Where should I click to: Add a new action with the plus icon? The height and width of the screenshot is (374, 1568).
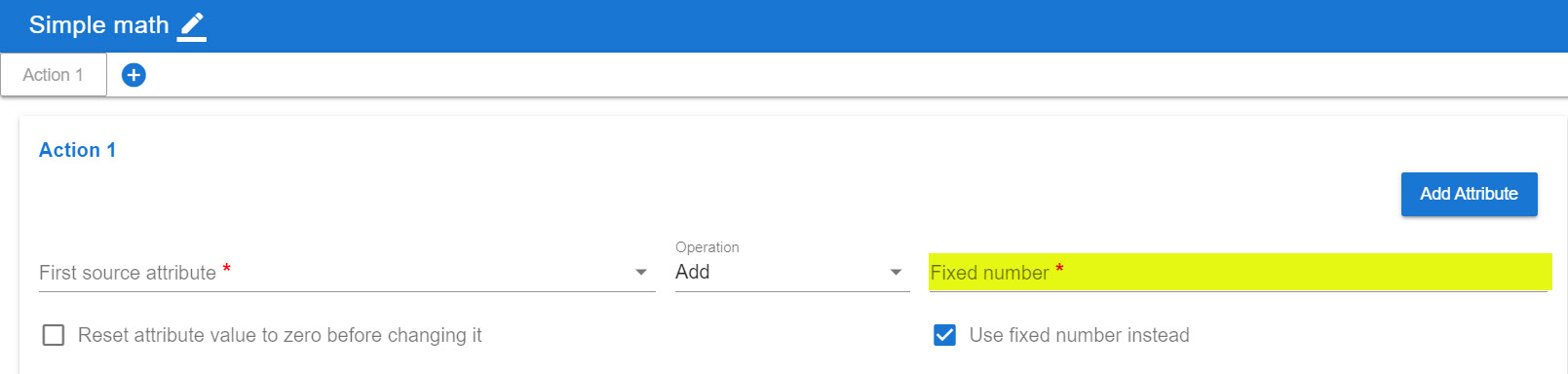(x=134, y=75)
